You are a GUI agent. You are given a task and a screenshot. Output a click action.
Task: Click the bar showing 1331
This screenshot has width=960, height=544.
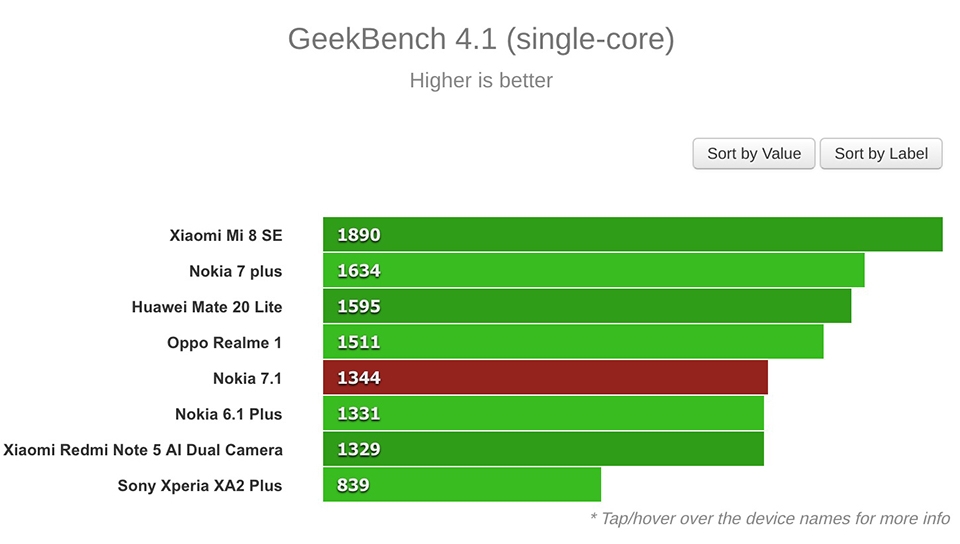coord(544,414)
